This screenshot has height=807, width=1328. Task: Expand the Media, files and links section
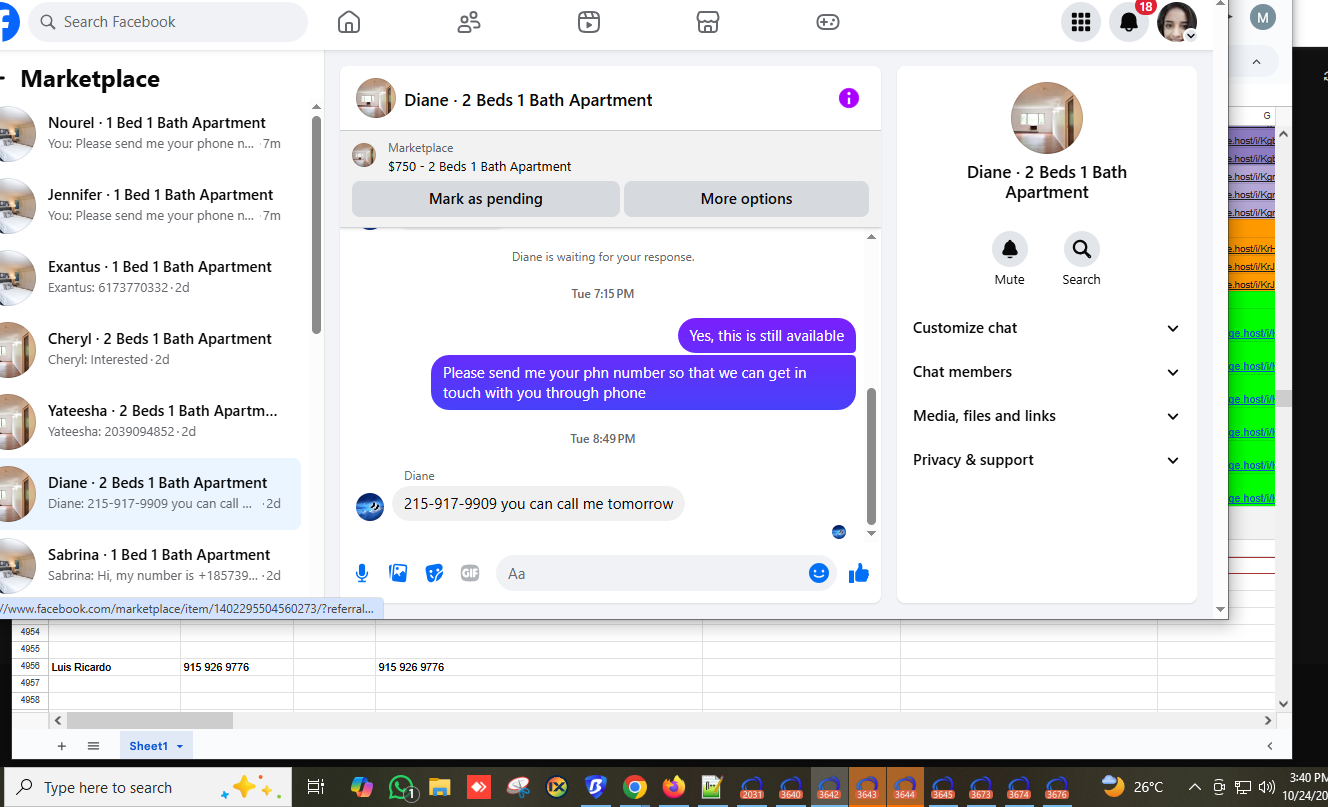point(1047,416)
